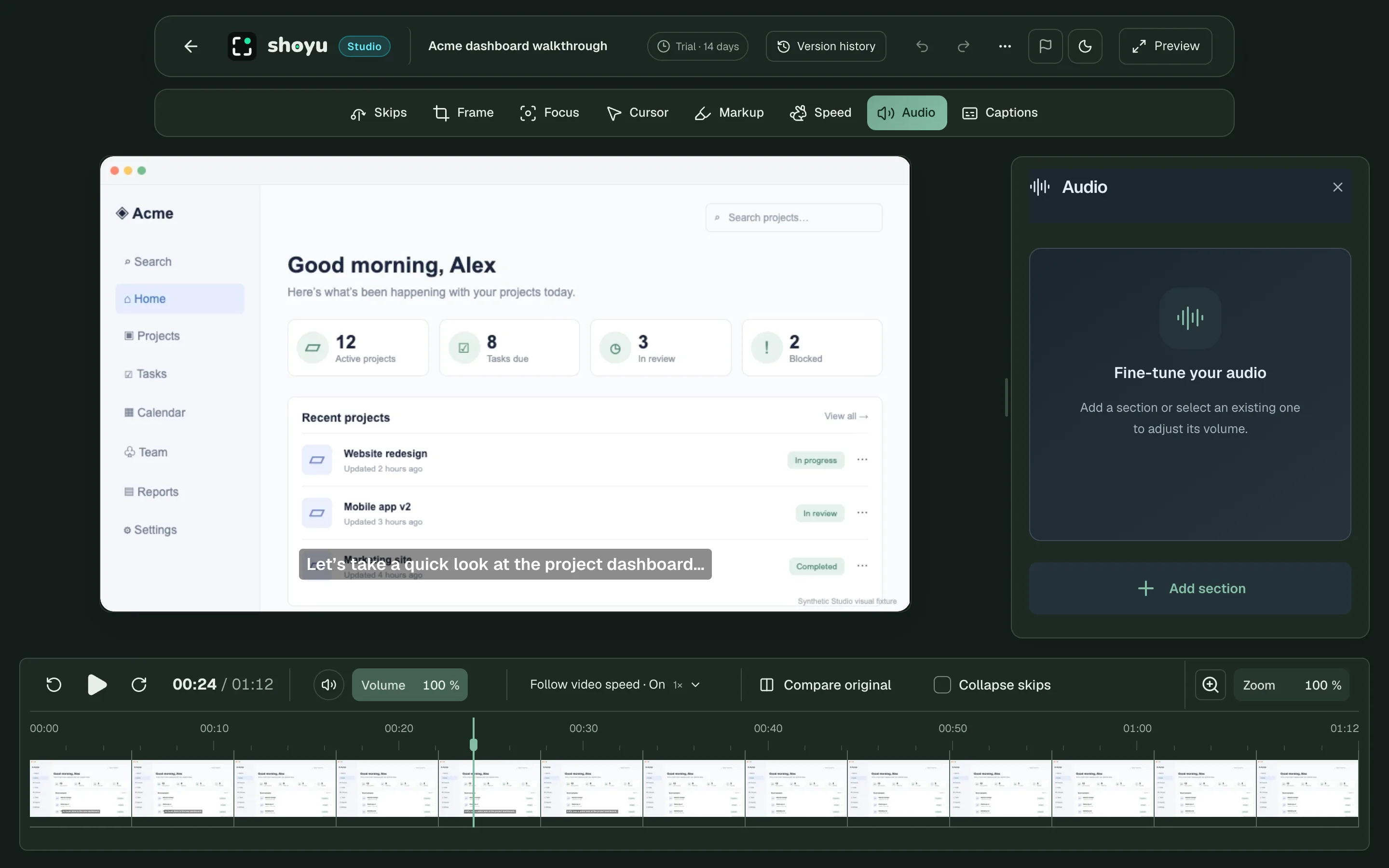Switch to the Cursor tool tab

[x=637, y=112]
